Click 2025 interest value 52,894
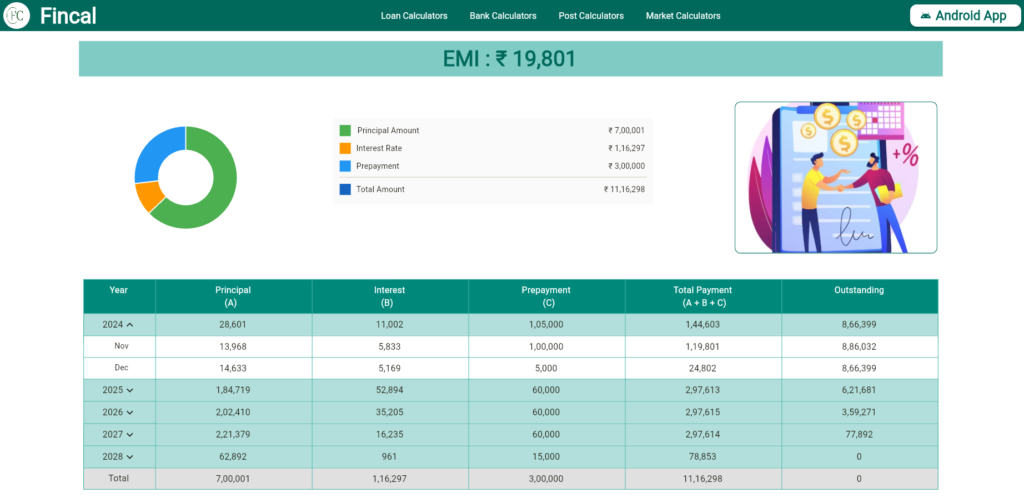Screen dimensions: 1024x498 tap(390, 390)
